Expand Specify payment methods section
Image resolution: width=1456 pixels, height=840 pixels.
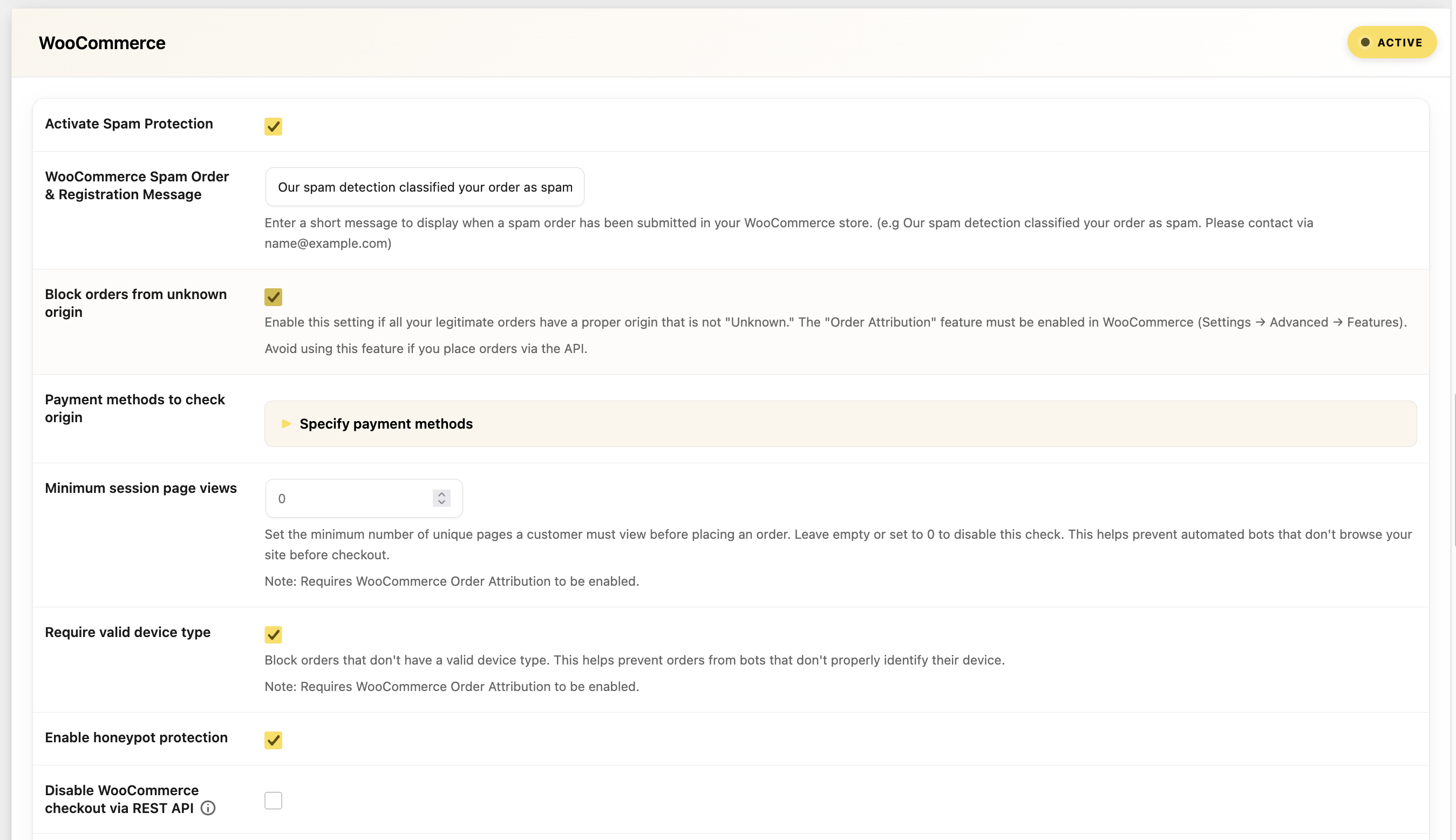(x=840, y=424)
